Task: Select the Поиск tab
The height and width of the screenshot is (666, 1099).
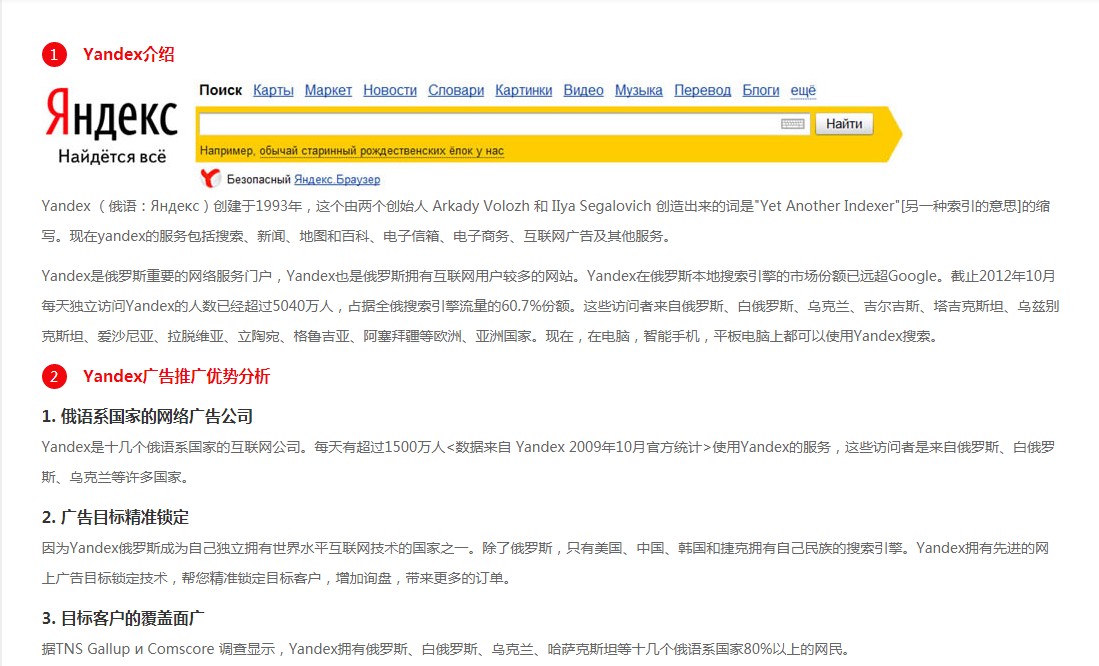Action: pyautogui.click(x=220, y=90)
